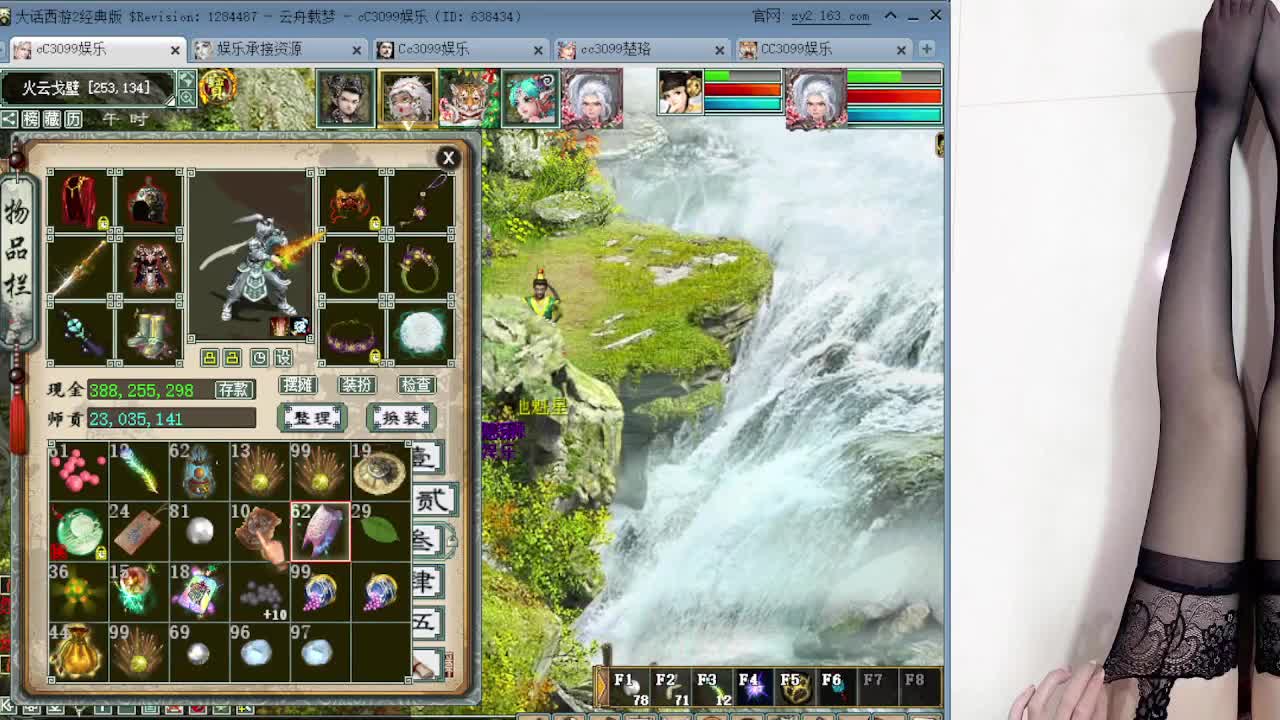Close the inventory panel
The height and width of the screenshot is (720, 1280).
[x=448, y=157]
